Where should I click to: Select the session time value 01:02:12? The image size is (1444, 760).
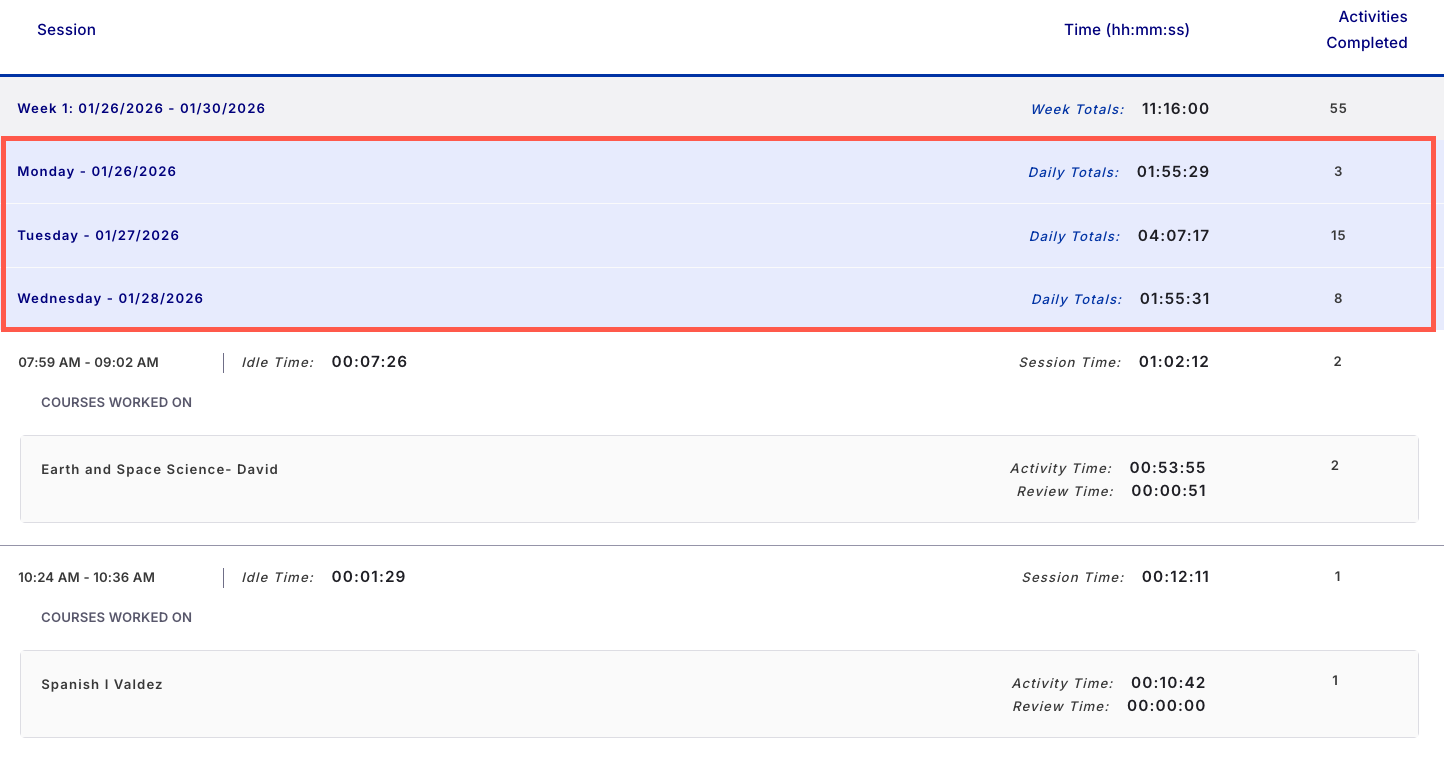pyautogui.click(x=1174, y=362)
